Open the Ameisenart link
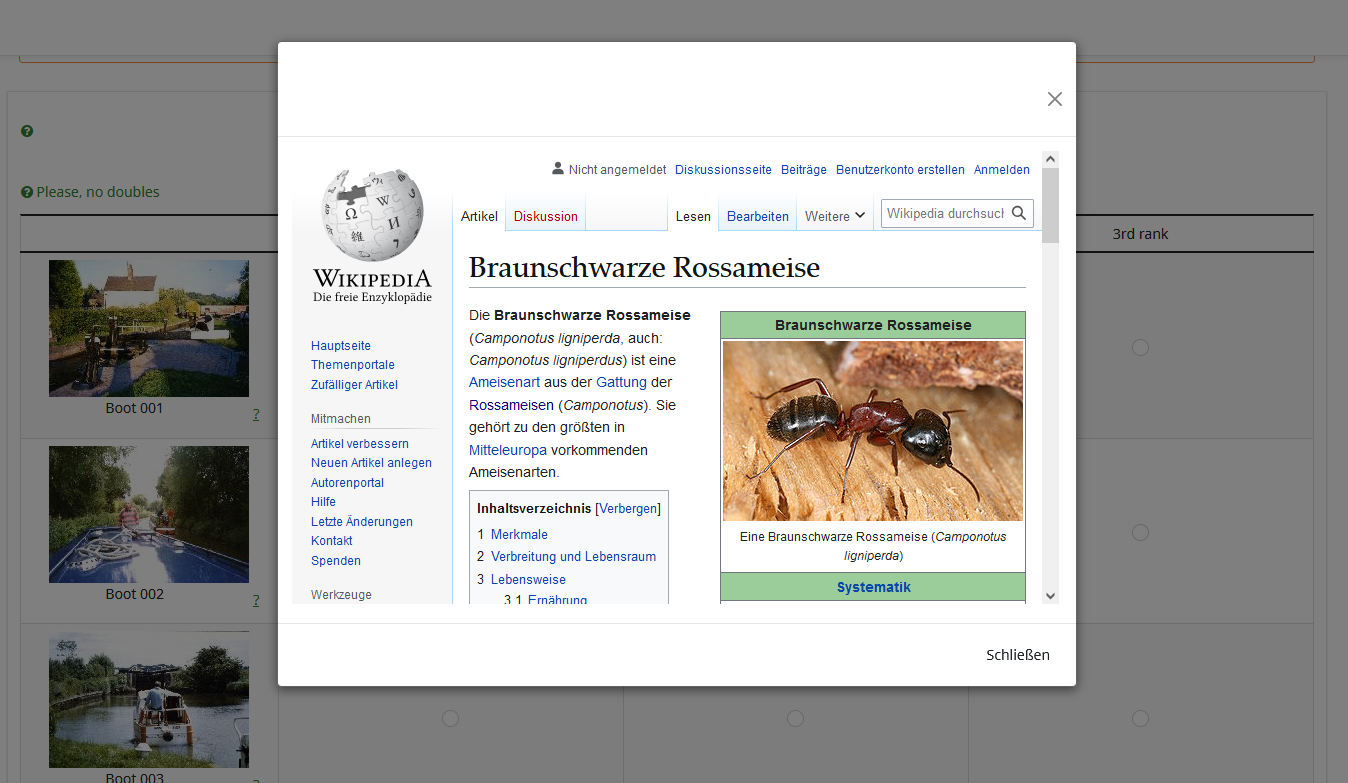The image size is (1348, 783). (x=504, y=382)
